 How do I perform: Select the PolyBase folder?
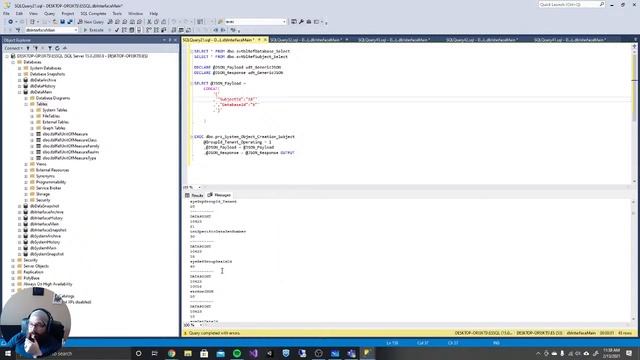pos(31,278)
